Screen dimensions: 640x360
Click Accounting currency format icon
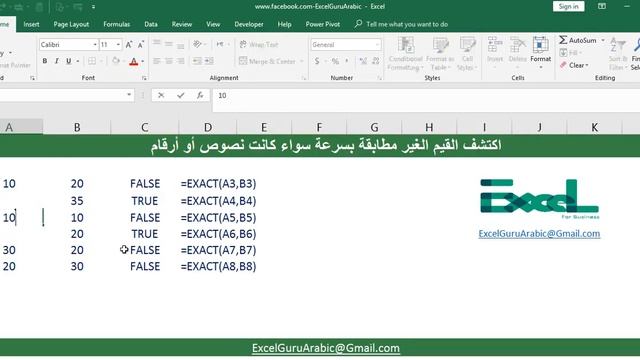[317, 61]
